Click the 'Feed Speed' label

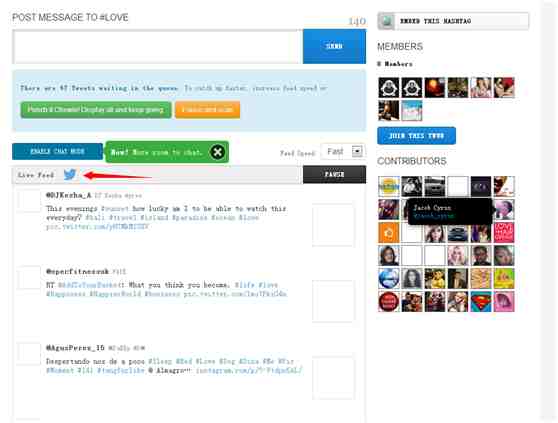298,153
